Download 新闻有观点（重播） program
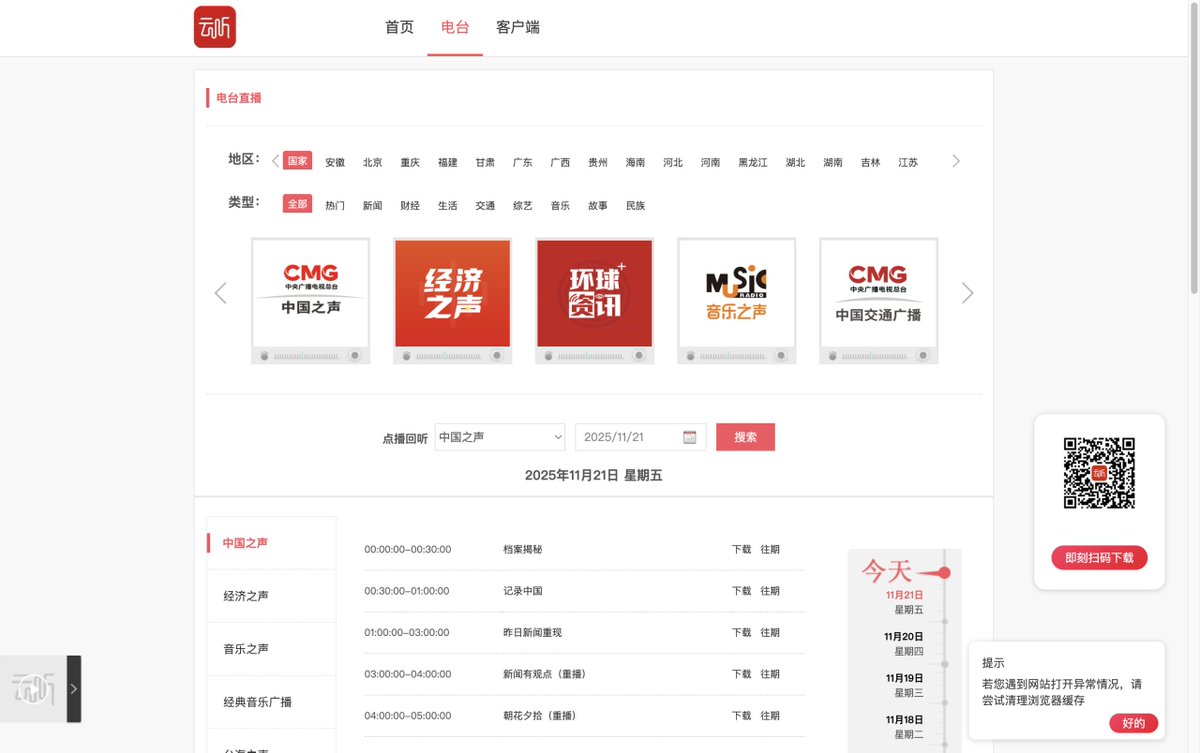 point(741,674)
